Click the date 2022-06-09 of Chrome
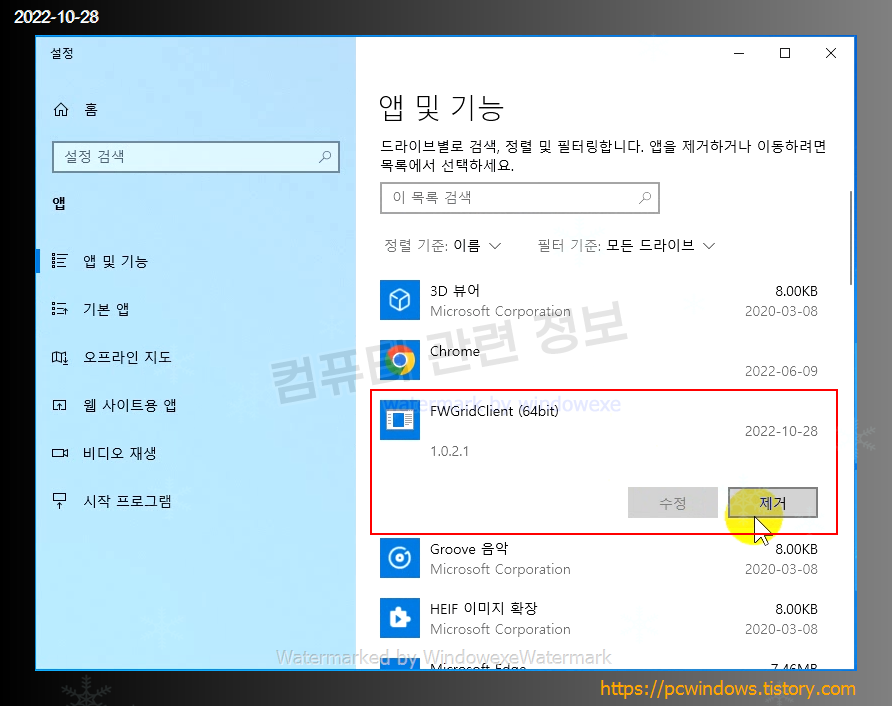This screenshot has height=706, width=892. coord(781,371)
